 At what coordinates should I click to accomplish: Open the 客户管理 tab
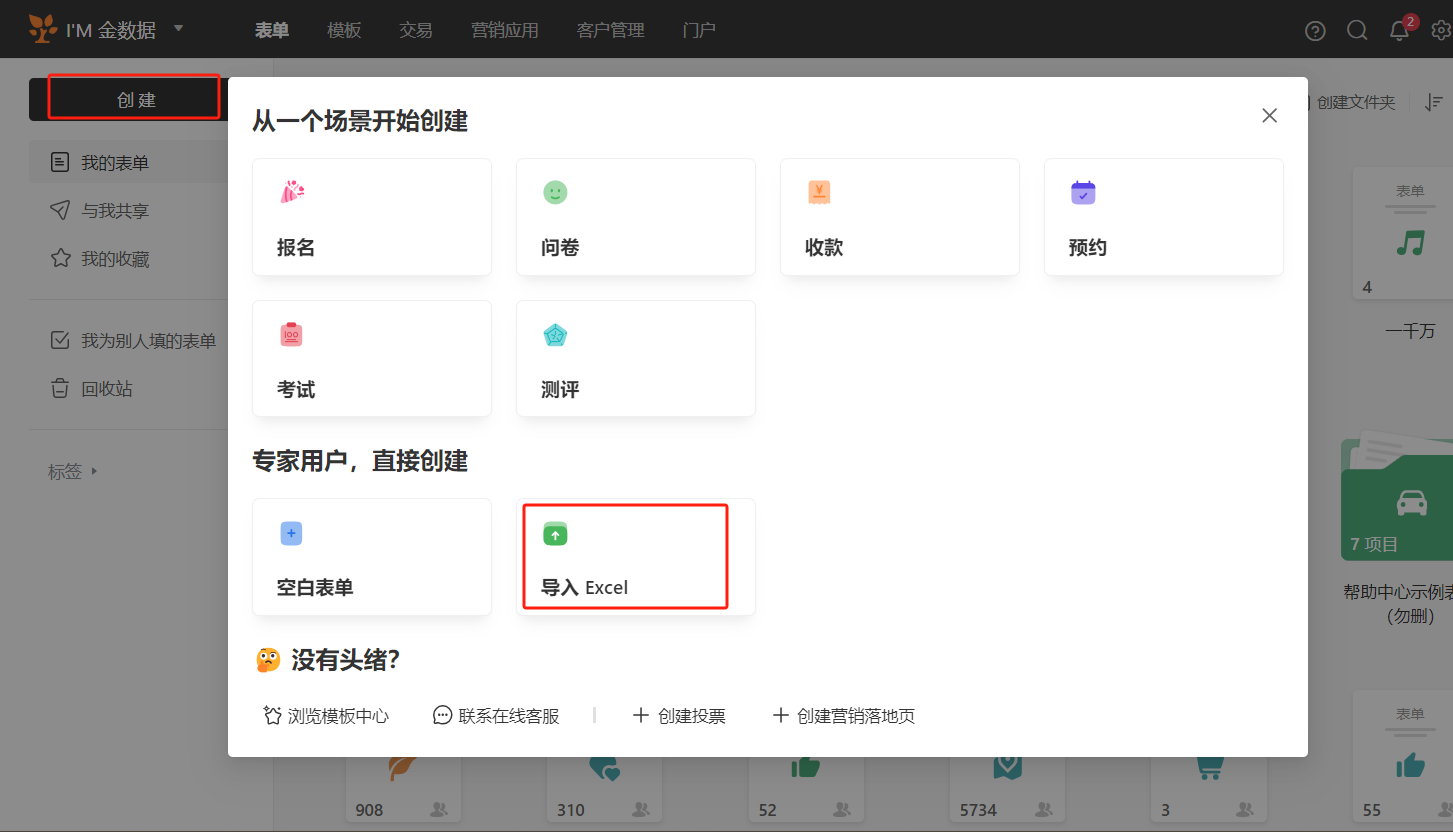point(611,30)
